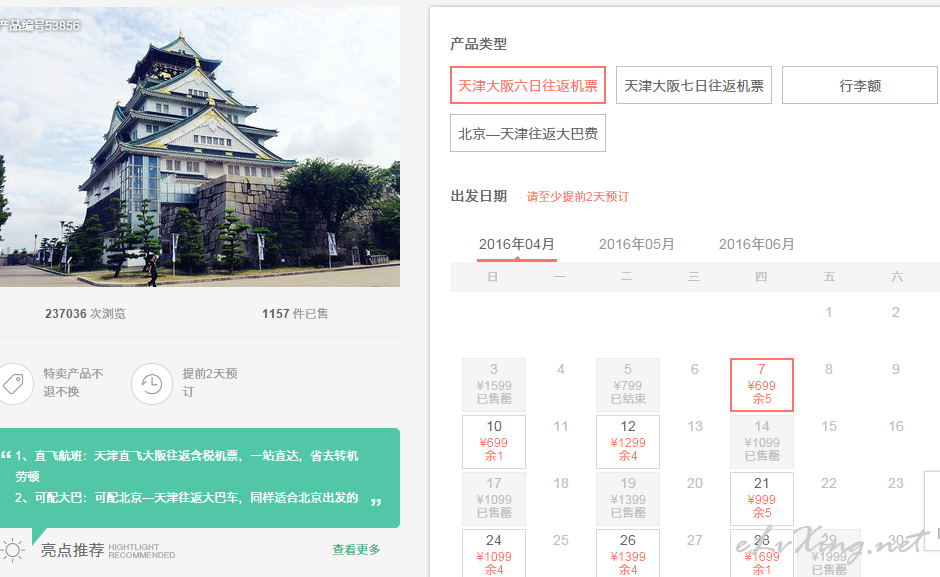Image resolution: width=940 pixels, height=577 pixels.
Task: Click the 237036 次浏览 view count
Action: 85,314
